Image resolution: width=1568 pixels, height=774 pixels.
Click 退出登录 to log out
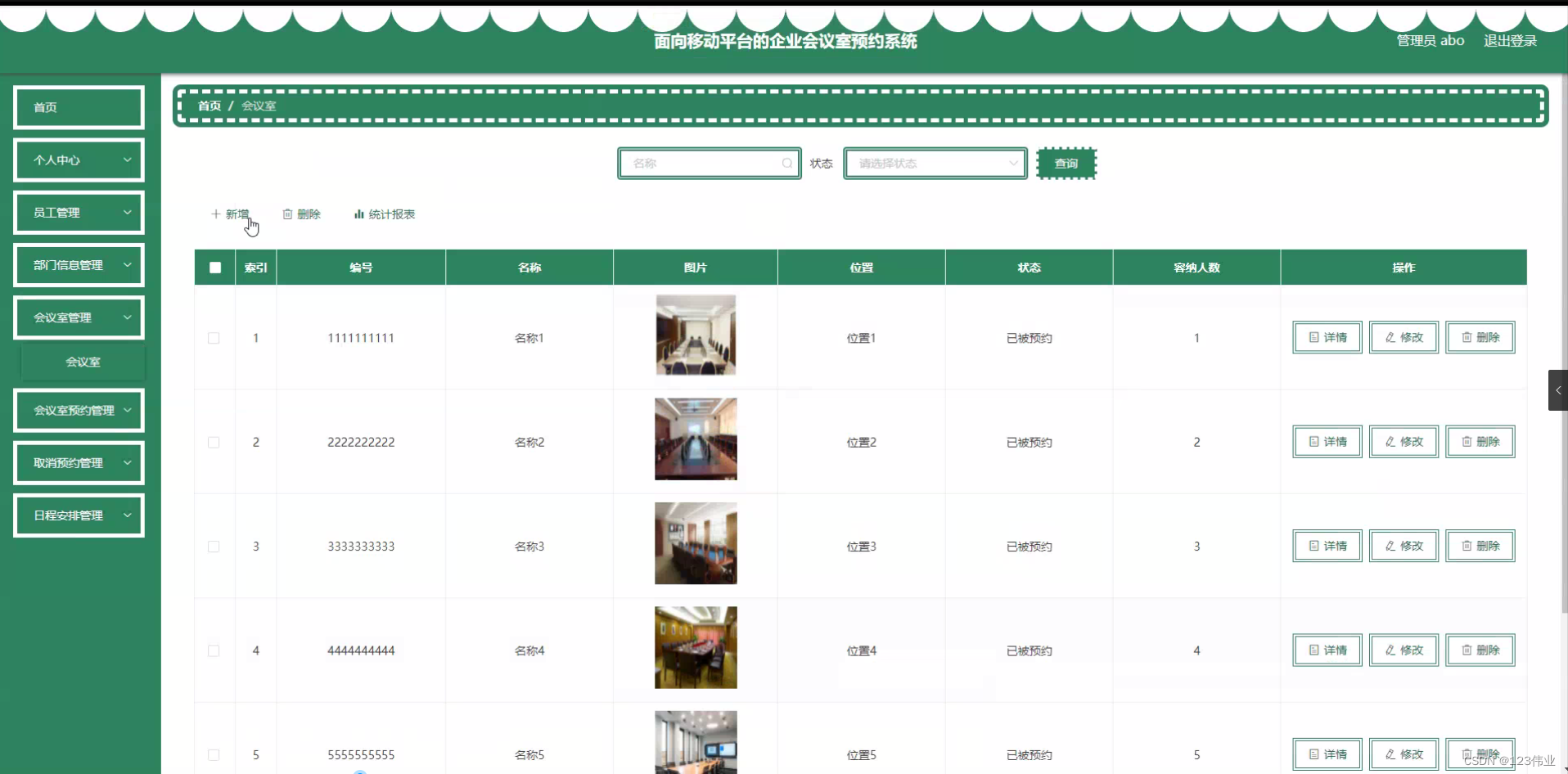point(1510,40)
